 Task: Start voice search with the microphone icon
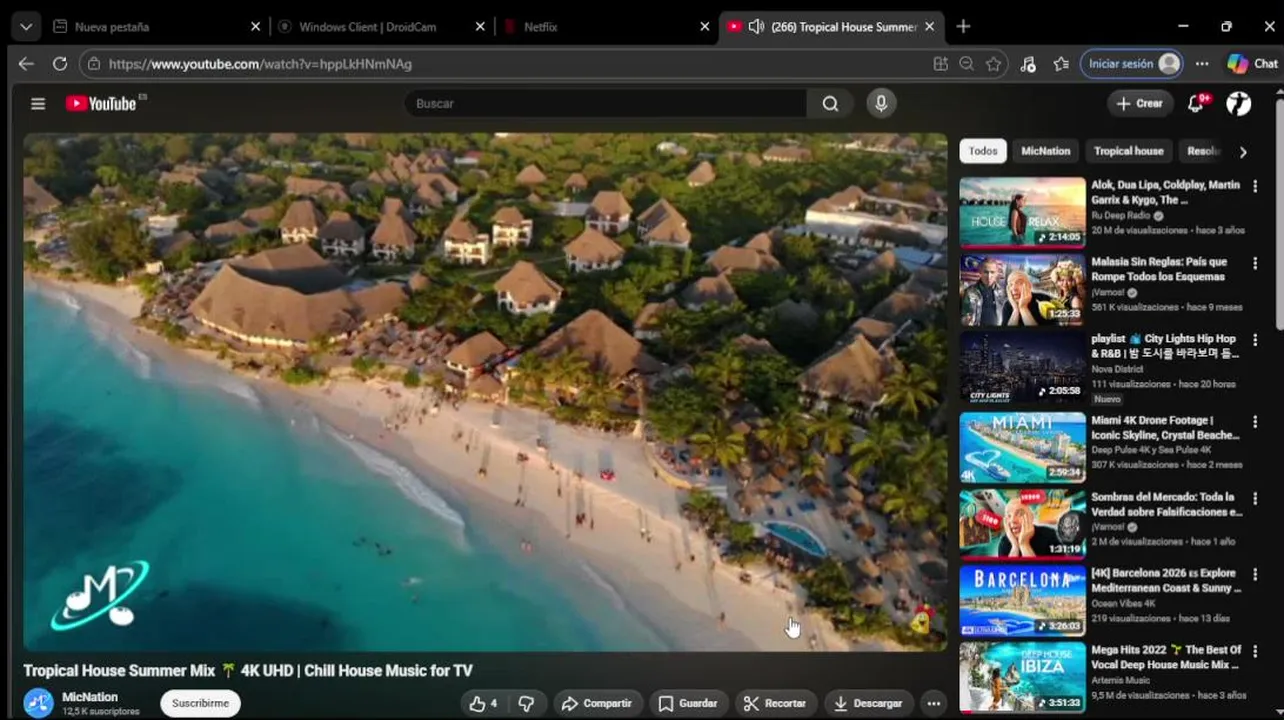881,103
